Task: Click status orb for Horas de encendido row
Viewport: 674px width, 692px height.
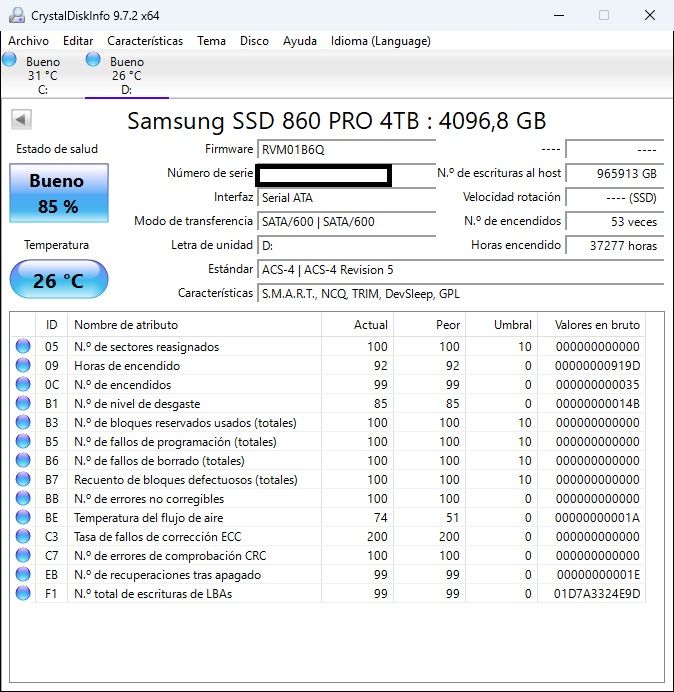Action: [x=23, y=365]
